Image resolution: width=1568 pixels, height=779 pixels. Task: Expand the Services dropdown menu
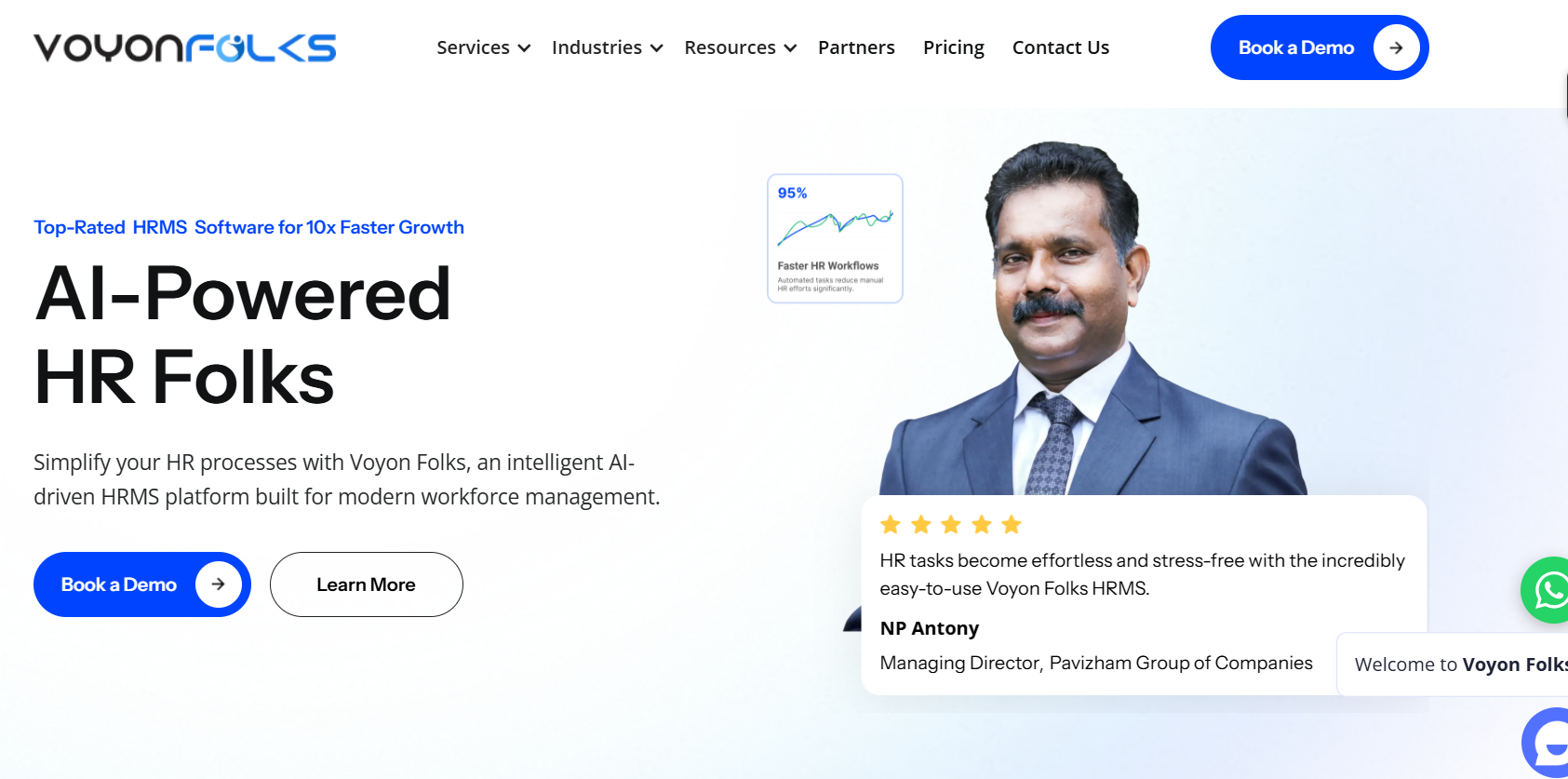(x=483, y=47)
